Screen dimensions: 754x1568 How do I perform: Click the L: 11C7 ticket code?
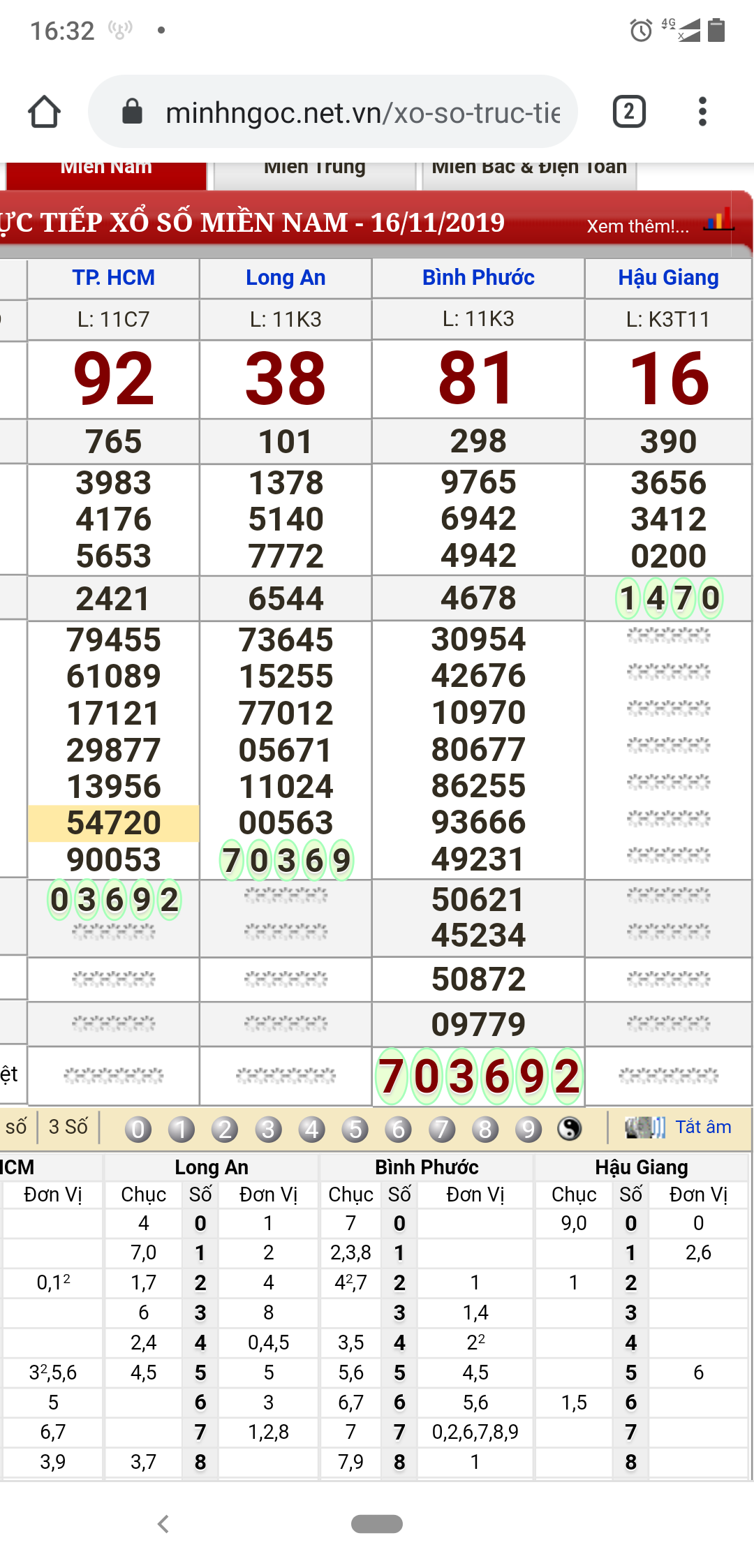click(114, 320)
